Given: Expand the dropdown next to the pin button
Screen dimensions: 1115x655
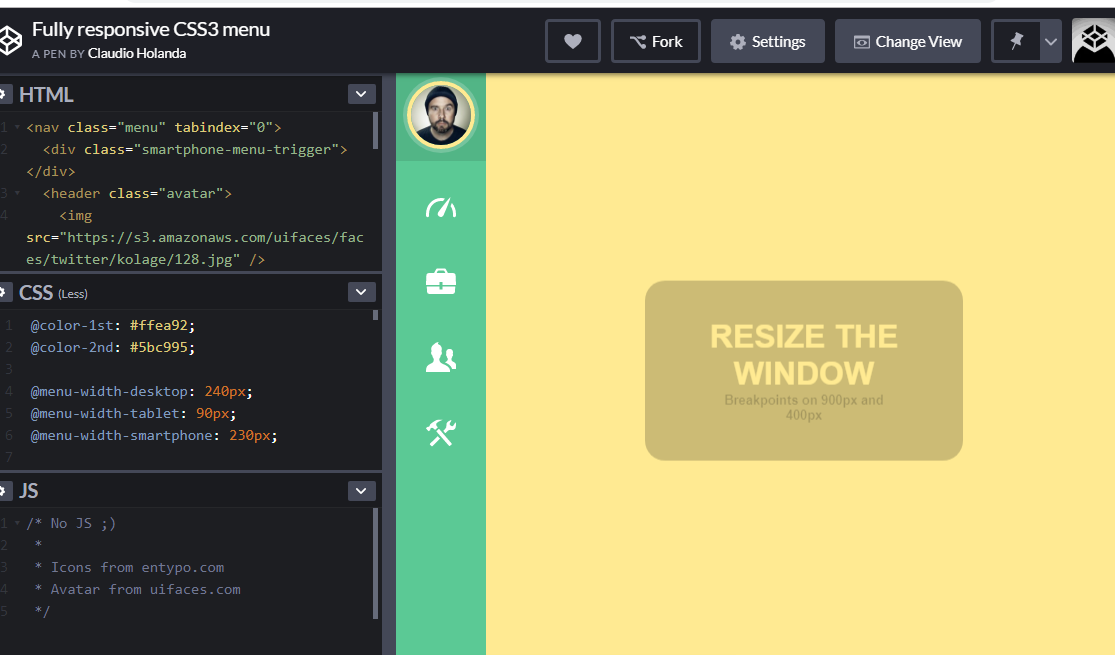Looking at the screenshot, I should pyautogui.click(x=1051, y=41).
